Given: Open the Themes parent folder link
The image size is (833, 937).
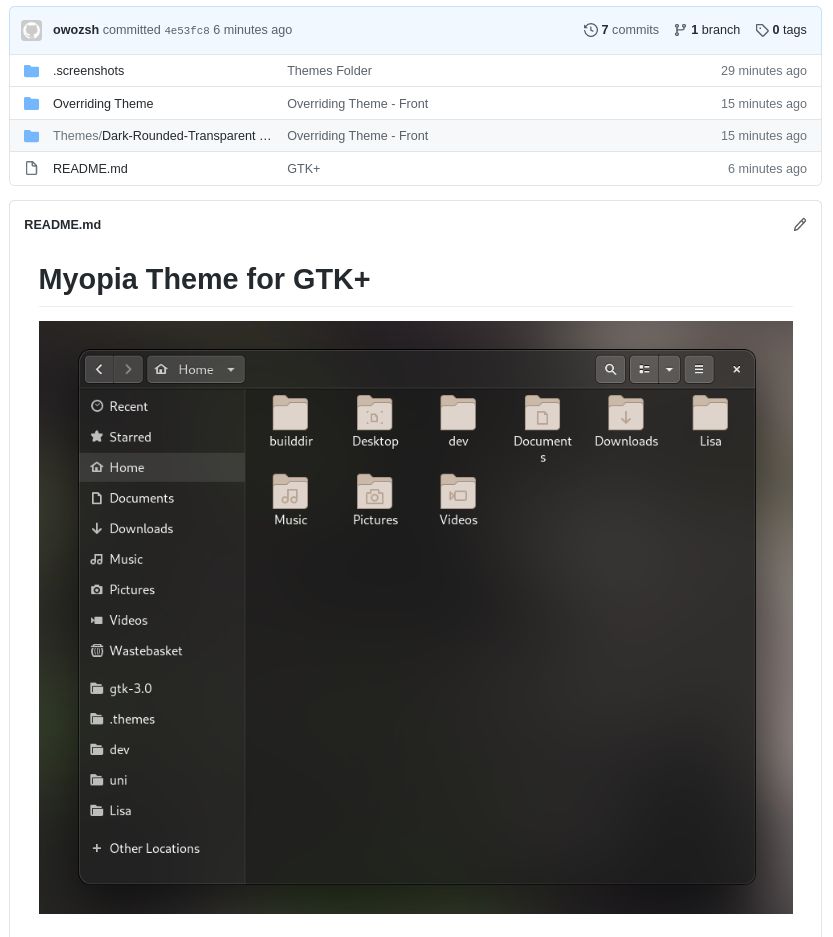Looking at the screenshot, I should [x=75, y=136].
